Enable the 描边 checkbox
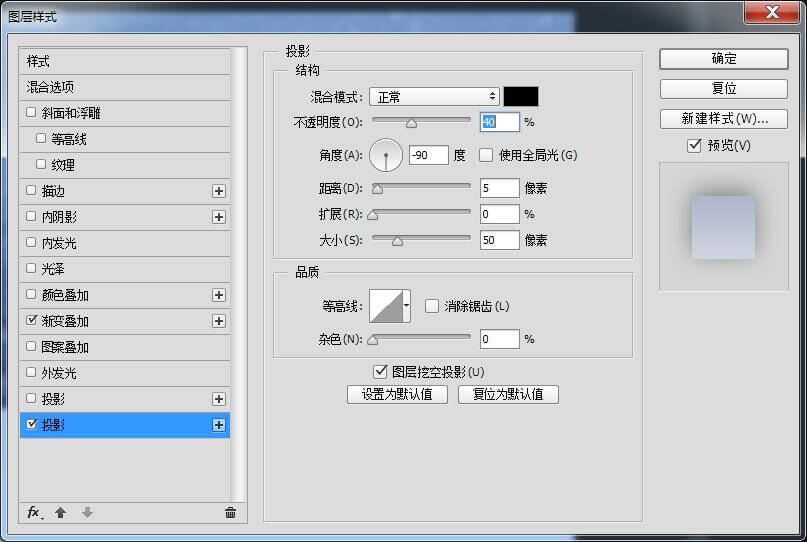 31,190
